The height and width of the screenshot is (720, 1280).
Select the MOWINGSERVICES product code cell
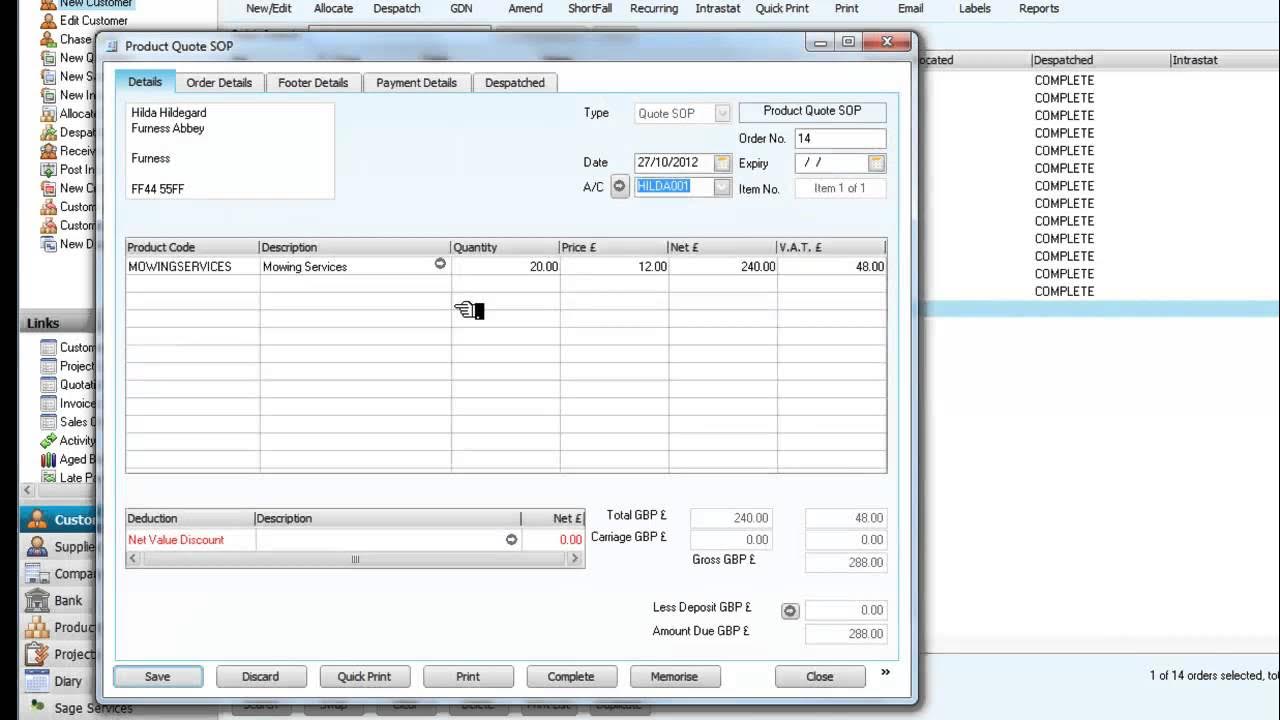tap(192, 267)
